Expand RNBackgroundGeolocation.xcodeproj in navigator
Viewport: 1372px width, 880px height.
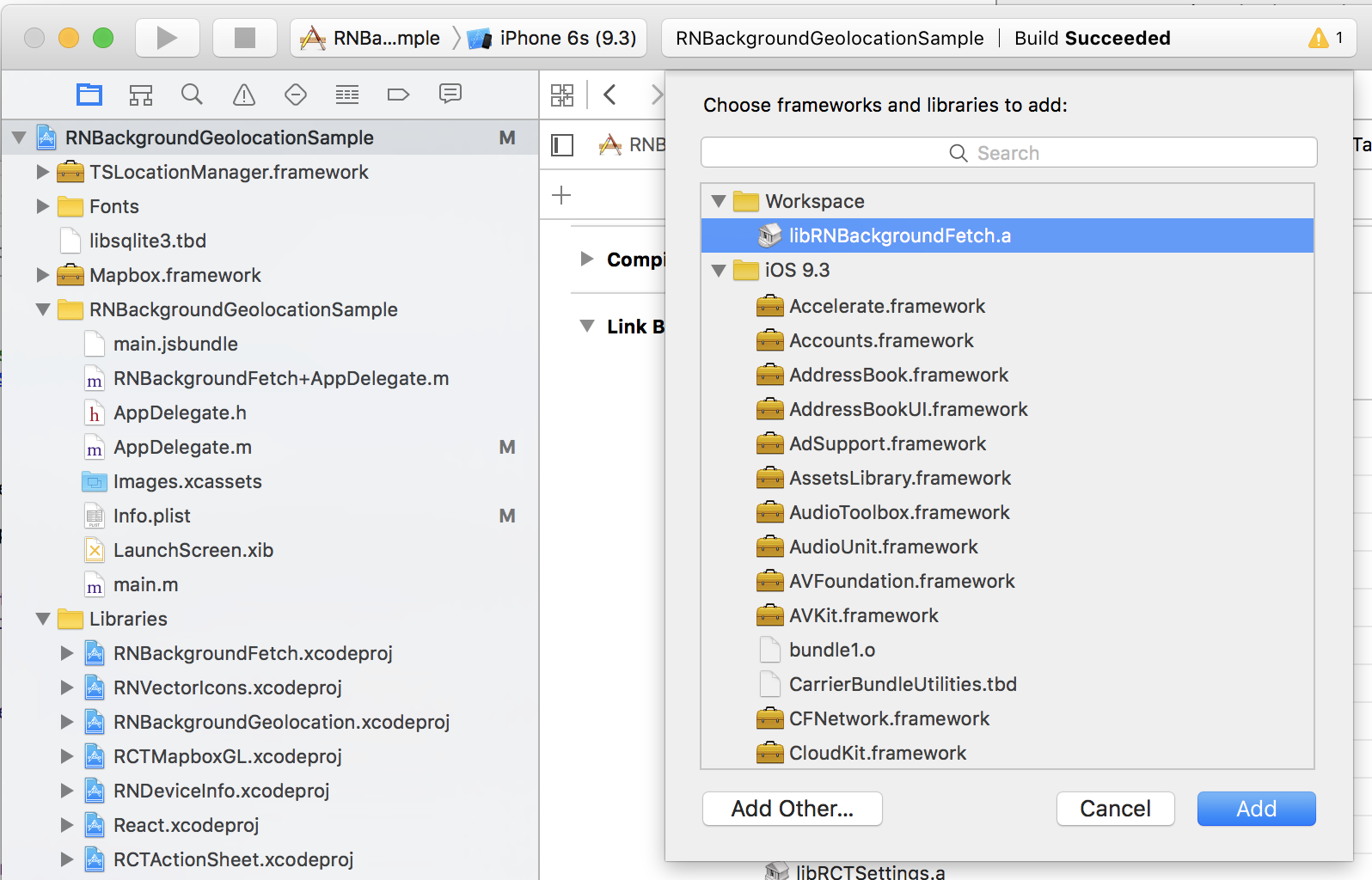pos(66,722)
